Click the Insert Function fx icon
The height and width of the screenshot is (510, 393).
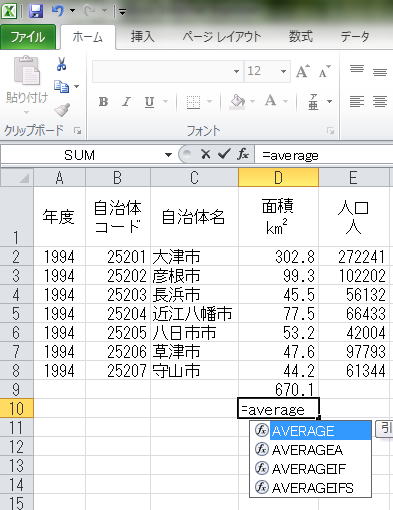243,154
